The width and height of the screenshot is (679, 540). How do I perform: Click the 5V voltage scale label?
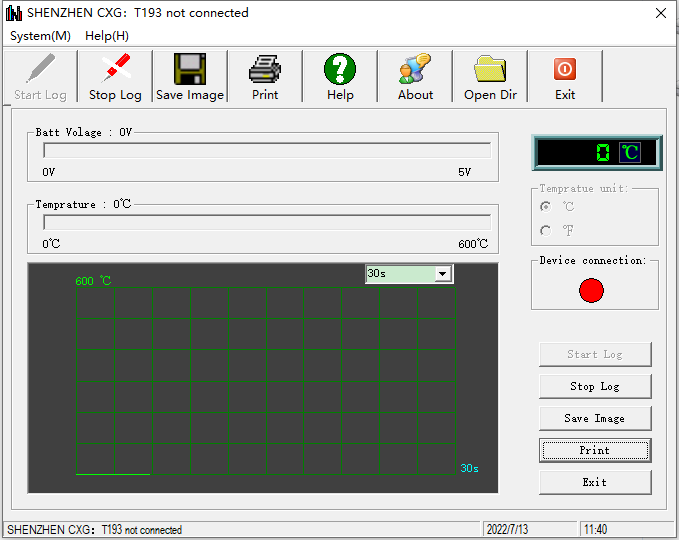(x=464, y=172)
